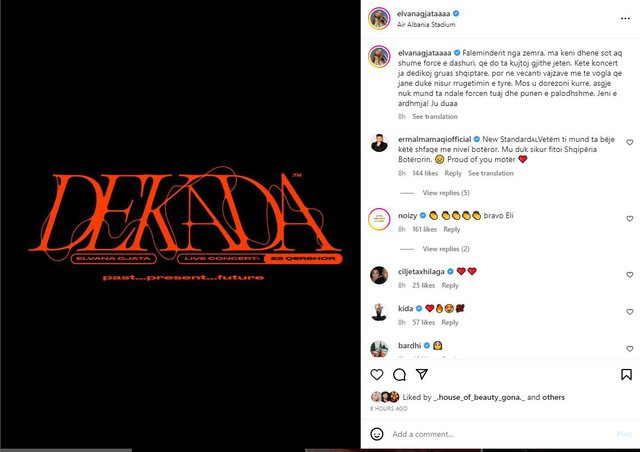The height and width of the screenshot is (452, 640).
Task: Open noizy's profile avatar
Action: pos(379,219)
